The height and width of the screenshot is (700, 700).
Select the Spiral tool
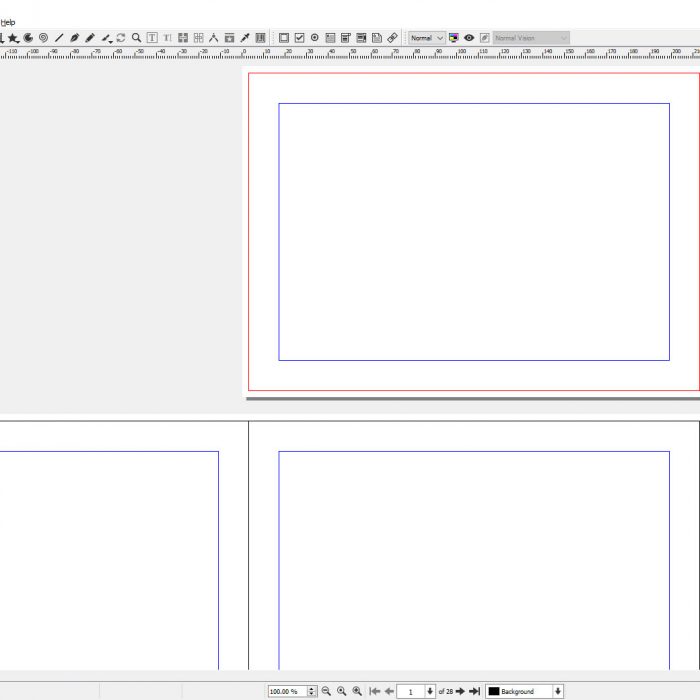coord(43,38)
